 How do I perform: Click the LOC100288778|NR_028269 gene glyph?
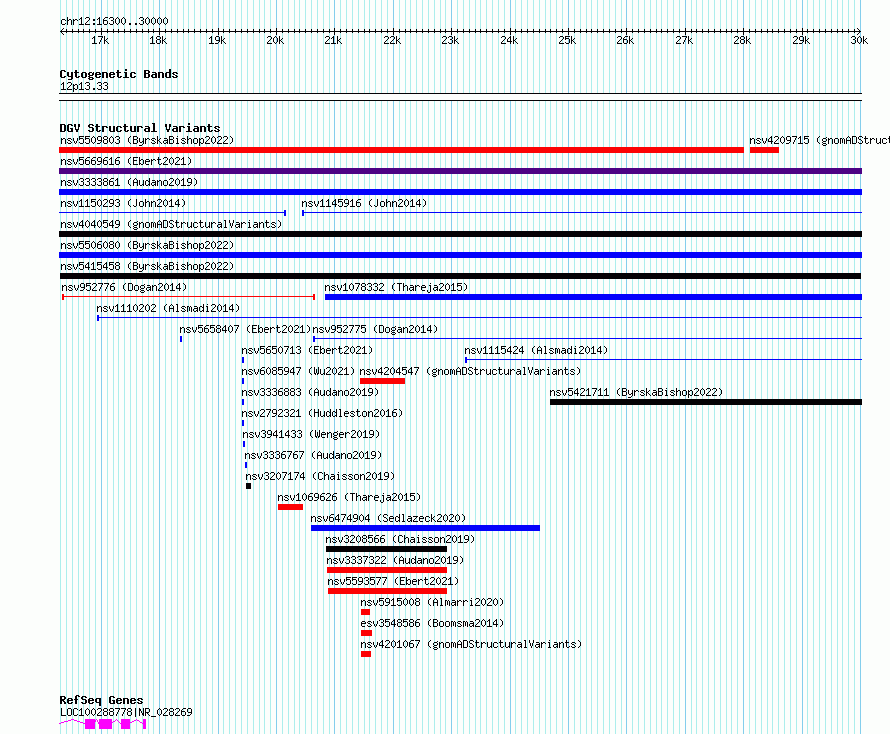[x=103, y=724]
